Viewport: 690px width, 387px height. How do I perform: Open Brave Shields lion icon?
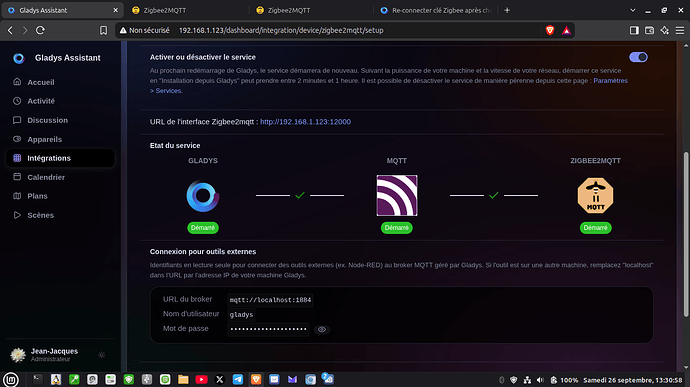550,30
